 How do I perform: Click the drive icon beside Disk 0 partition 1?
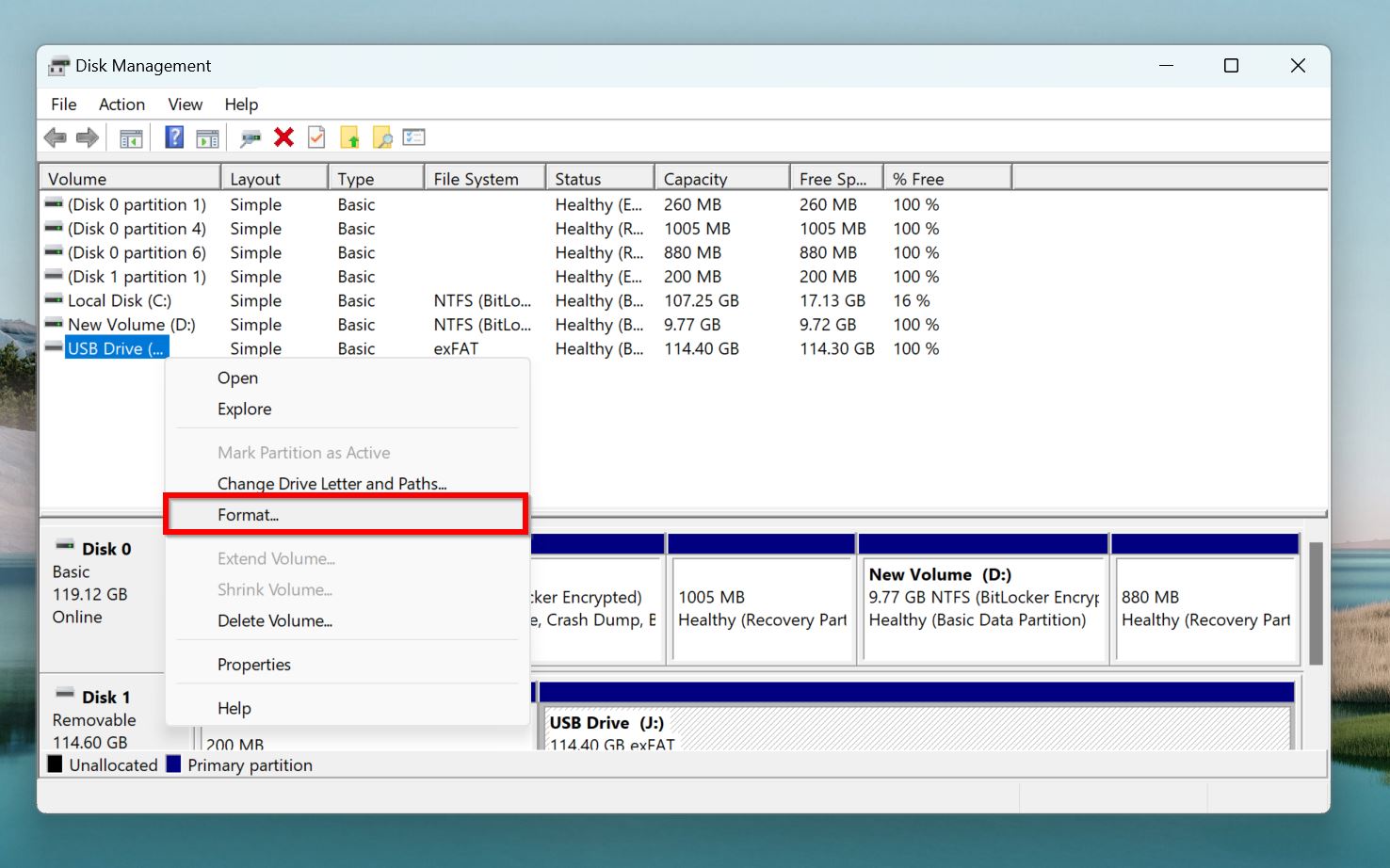tap(54, 203)
